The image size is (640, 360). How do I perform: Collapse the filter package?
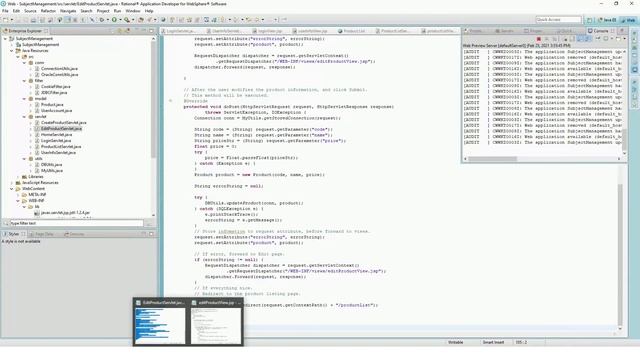click(x=24, y=81)
